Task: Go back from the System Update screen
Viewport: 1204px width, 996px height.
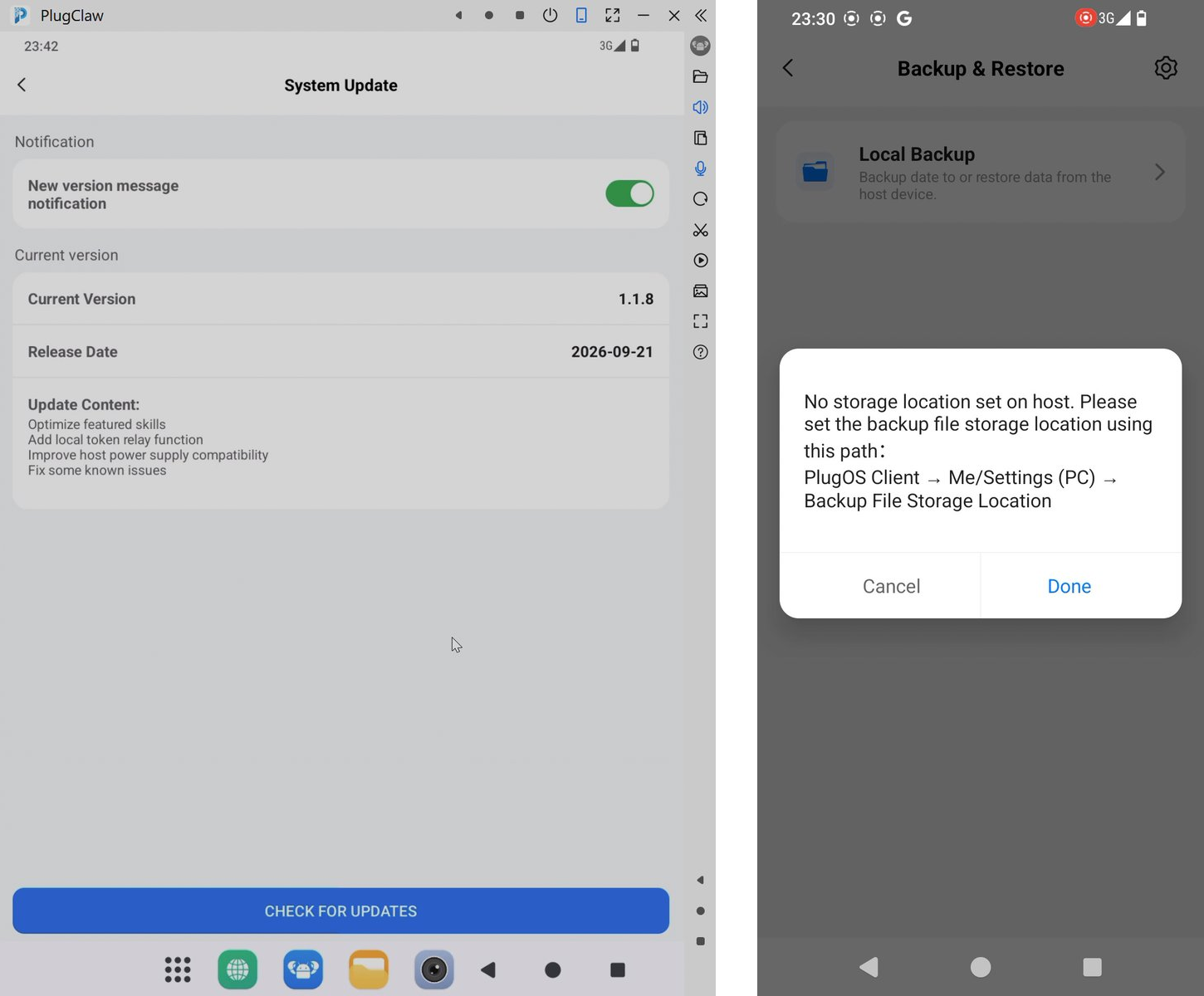Action: [x=22, y=85]
